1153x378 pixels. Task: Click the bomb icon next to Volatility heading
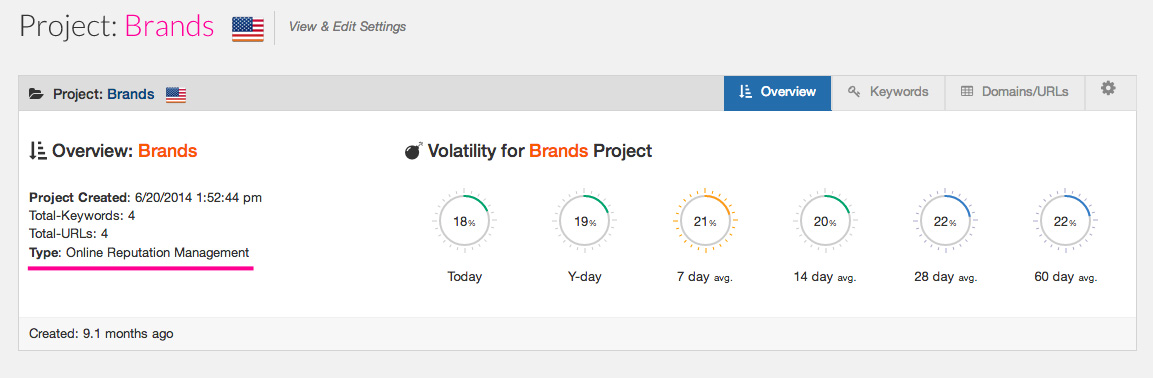[414, 151]
